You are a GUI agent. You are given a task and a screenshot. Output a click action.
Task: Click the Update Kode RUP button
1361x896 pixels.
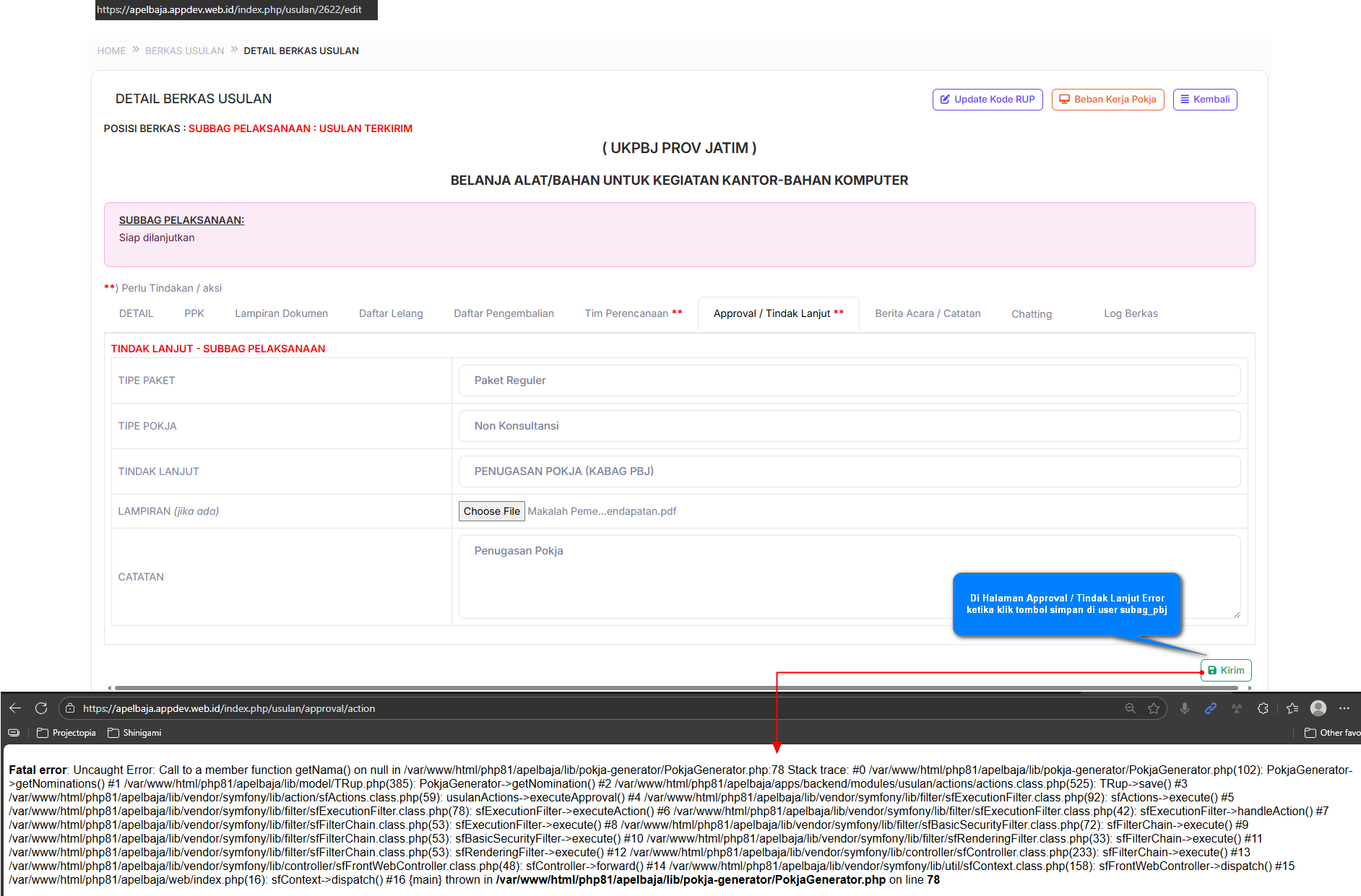click(988, 100)
